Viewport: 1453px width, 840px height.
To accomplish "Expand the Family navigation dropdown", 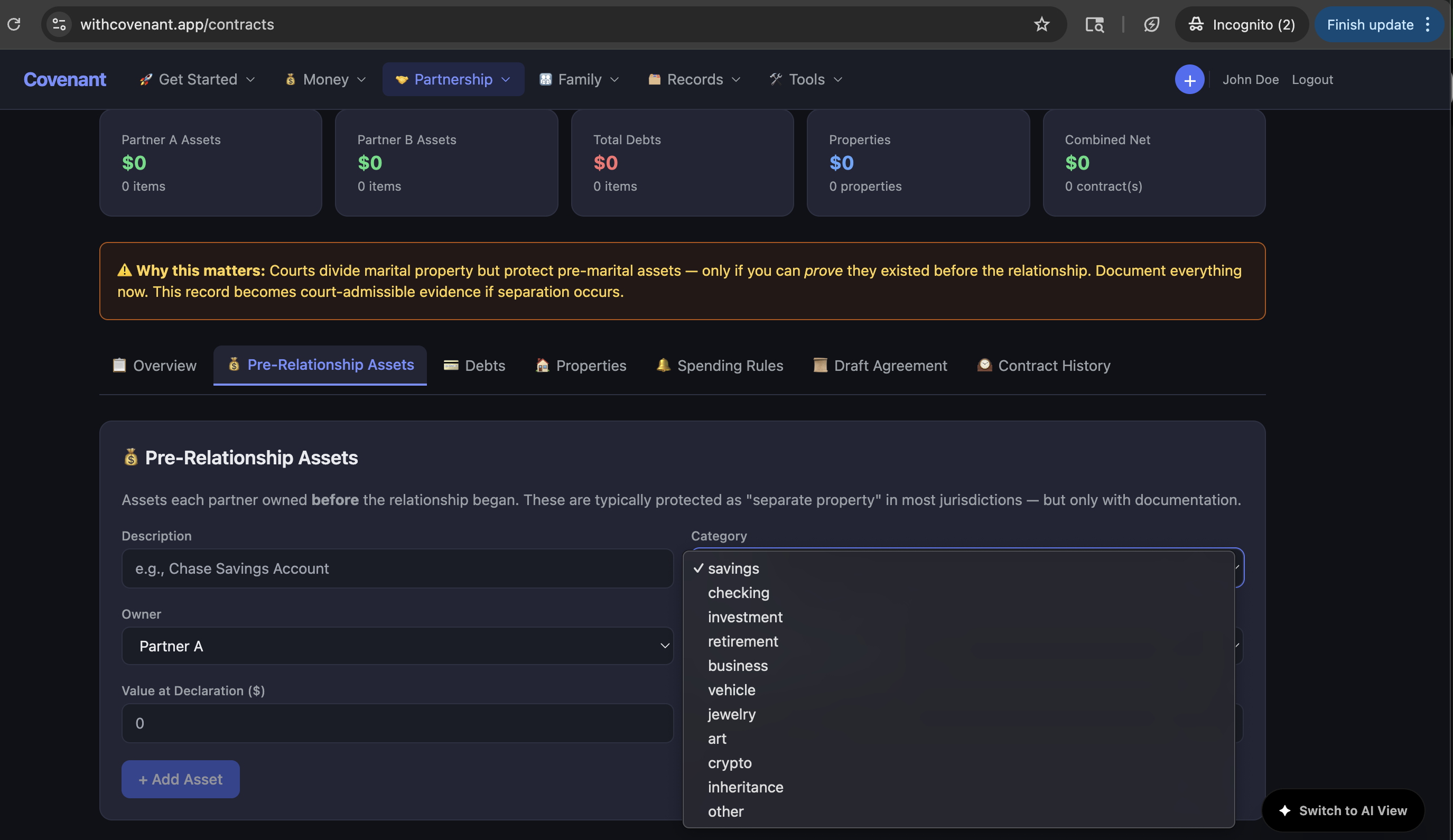I will click(614, 80).
